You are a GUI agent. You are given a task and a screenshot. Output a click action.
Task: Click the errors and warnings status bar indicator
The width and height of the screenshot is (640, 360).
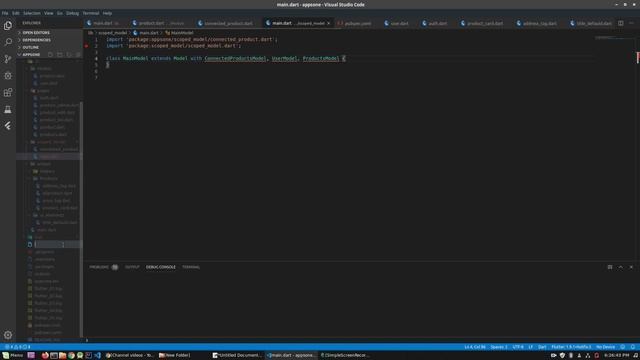click(x=17, y=347)
